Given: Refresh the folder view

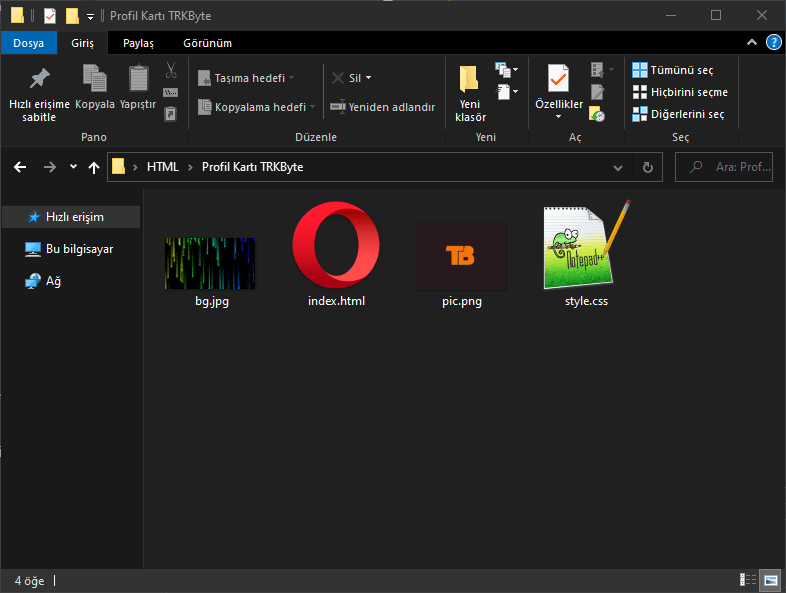Looking at the screenshot, I should 648,167.
